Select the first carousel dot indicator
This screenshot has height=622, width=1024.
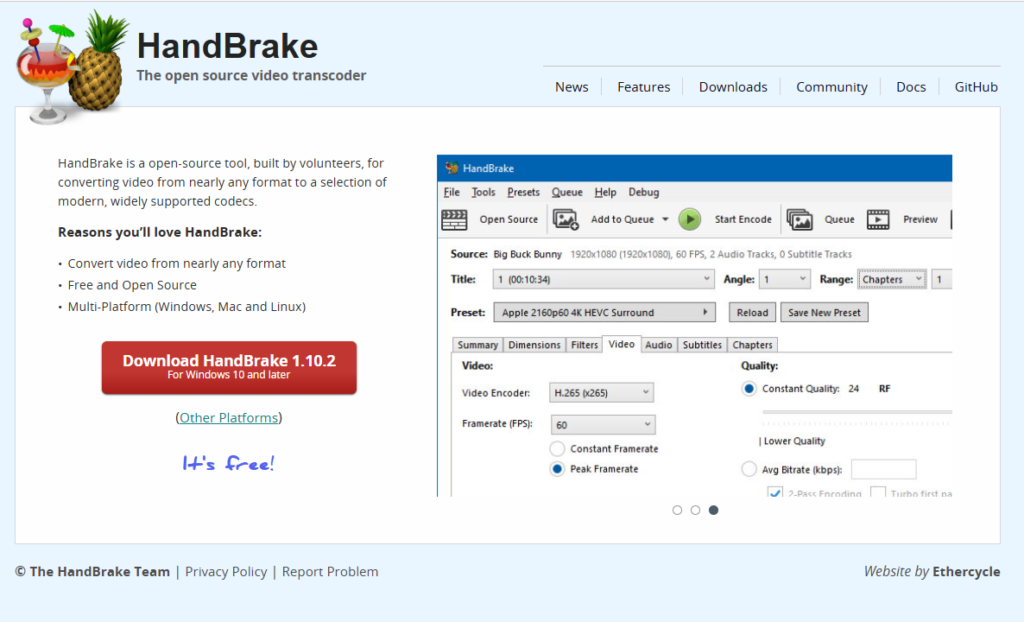(x=677, y=510)
